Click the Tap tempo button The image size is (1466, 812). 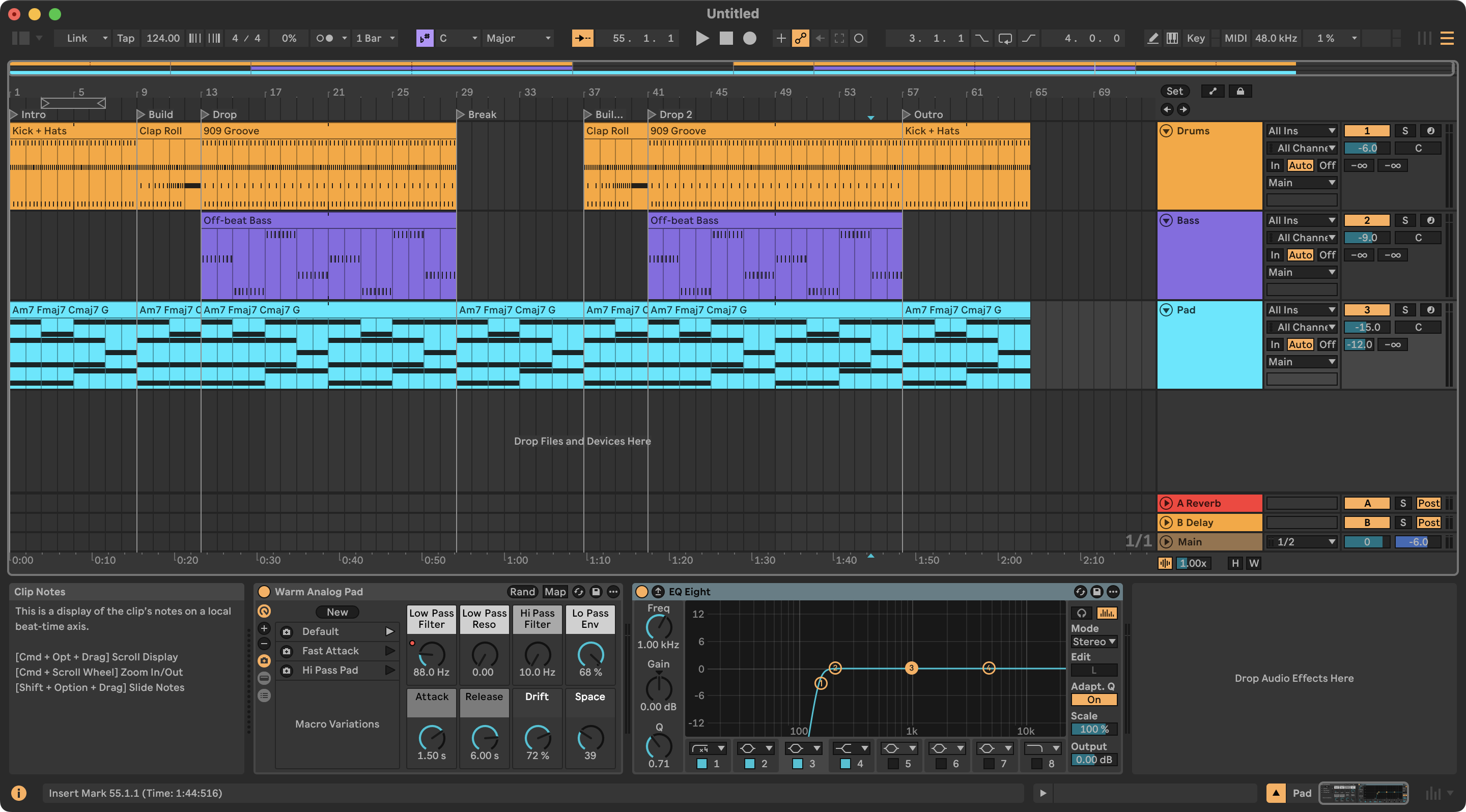[125, 38]
